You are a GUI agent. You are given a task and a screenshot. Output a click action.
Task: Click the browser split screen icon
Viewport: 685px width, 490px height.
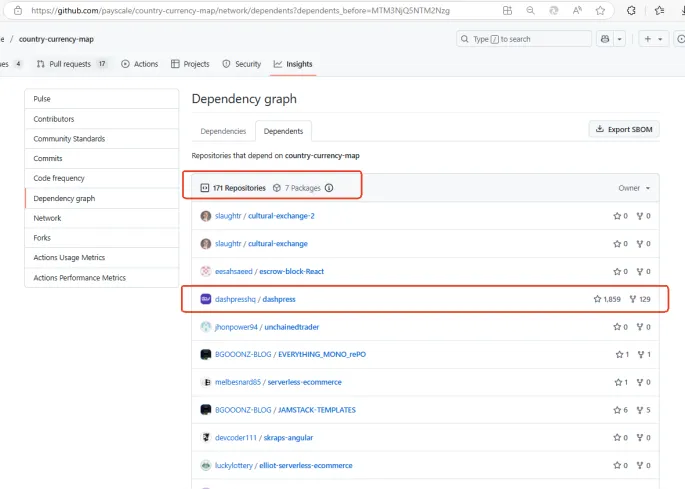[507, 10]
